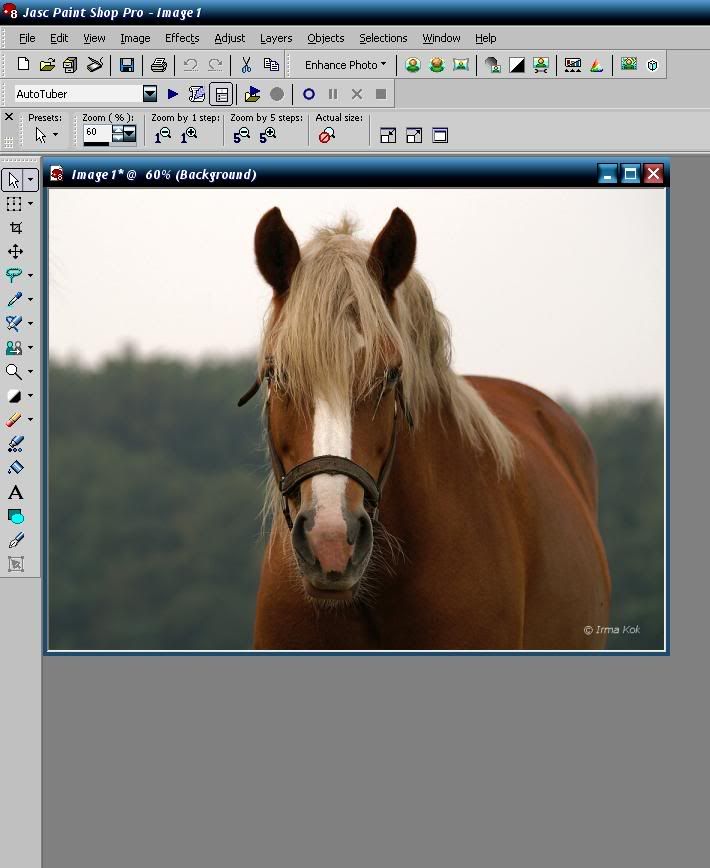Open the Layers menu
The height and width of the screenshot is (868, 710).
pyautogui.click(x=276, y=38)
